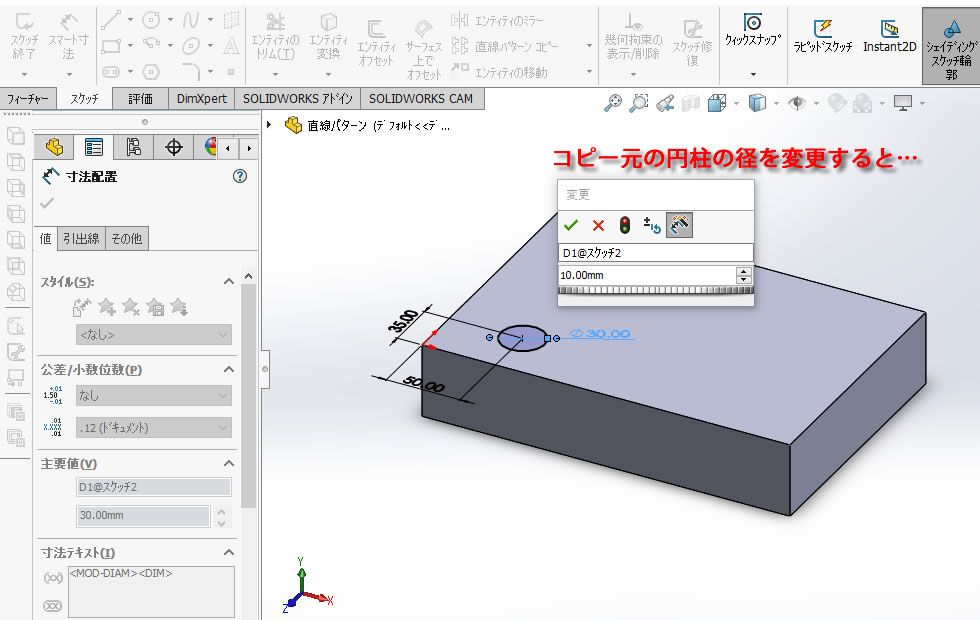This screenshot has height=620, width=980.
Task: Toggle mark dimension for drawing import
Action: (x=679, y=225)
